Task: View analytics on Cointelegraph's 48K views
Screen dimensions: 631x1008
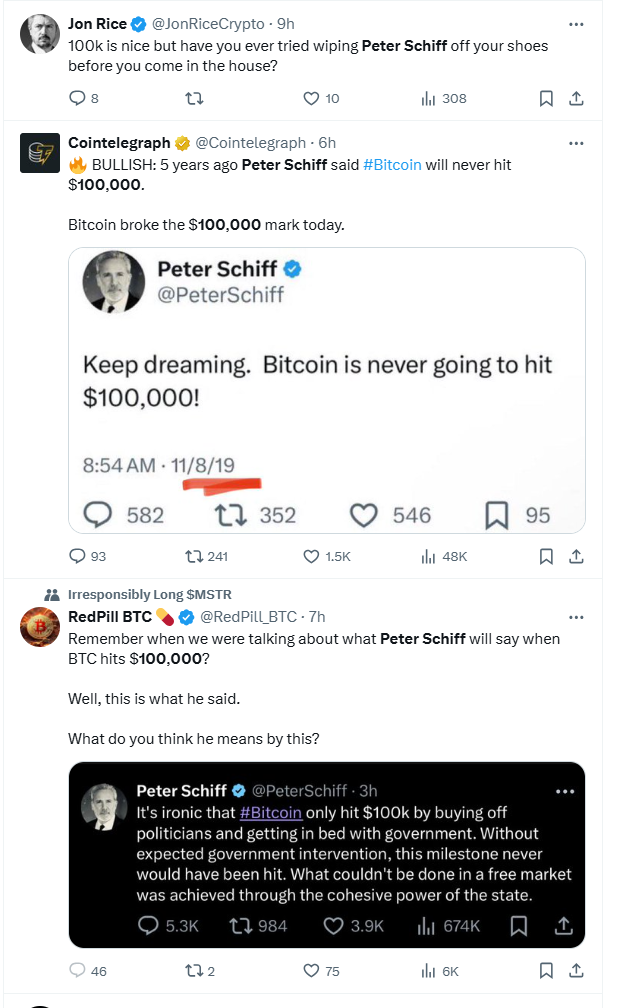Action: [x=444, y=556]
